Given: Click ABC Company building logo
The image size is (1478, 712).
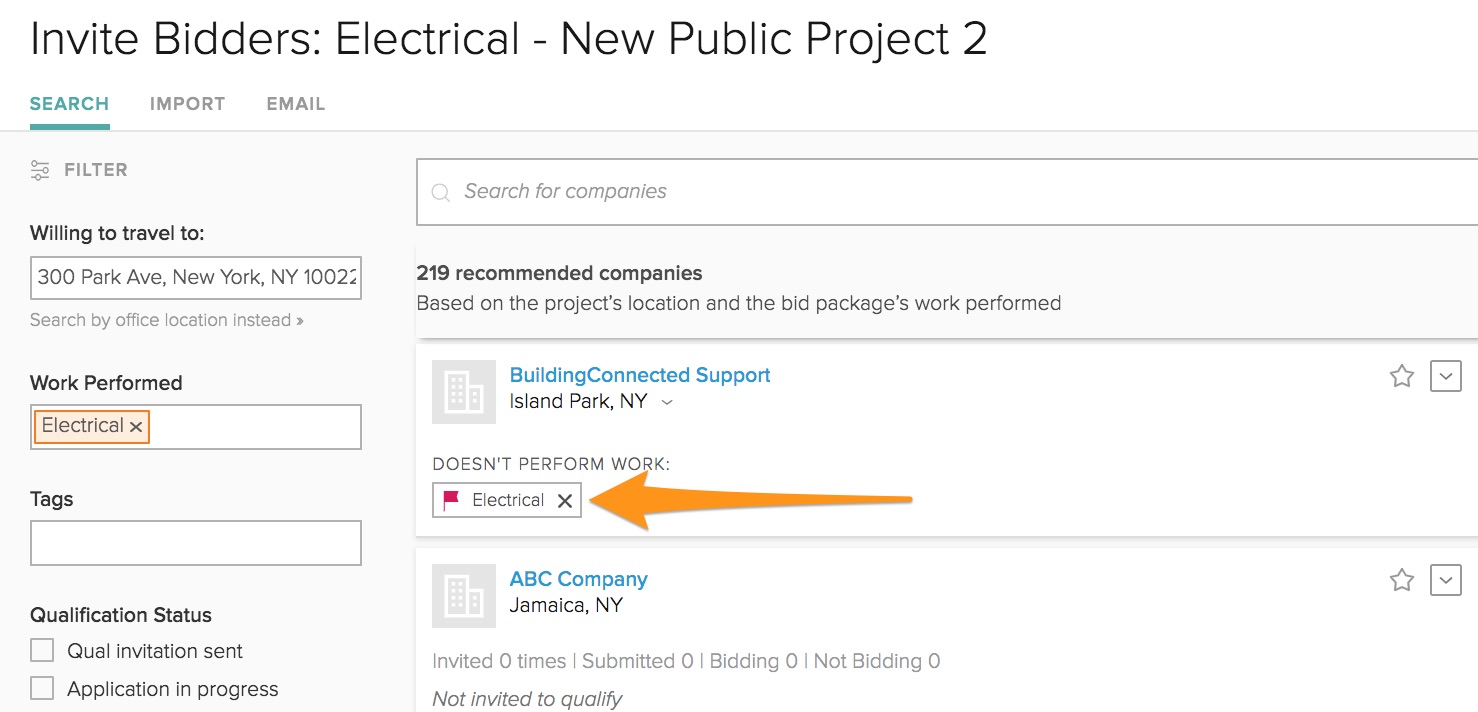Looking at the screenshot, I should point(464,596).
